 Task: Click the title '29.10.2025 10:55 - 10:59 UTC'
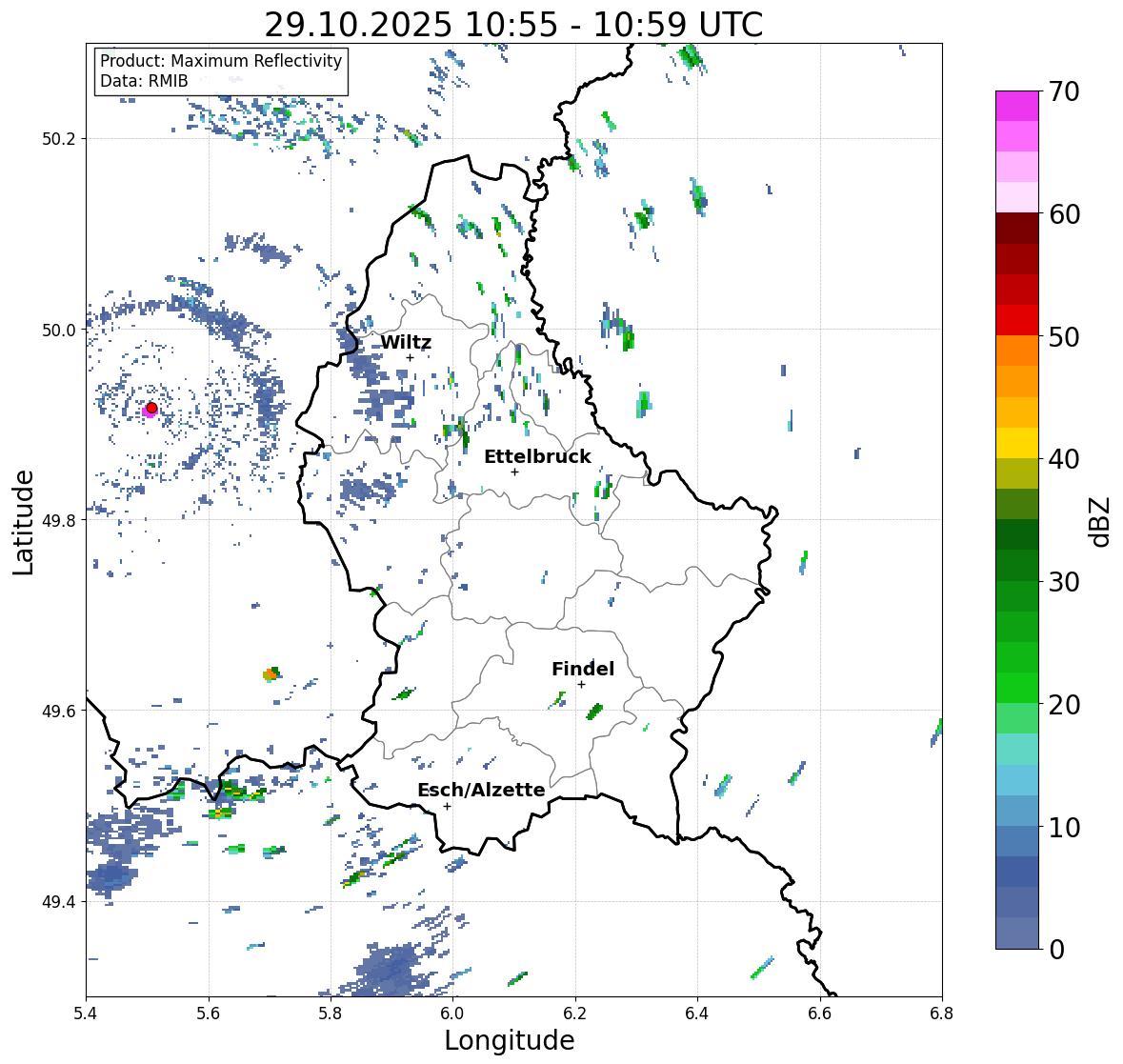click(x=513, y=25)
